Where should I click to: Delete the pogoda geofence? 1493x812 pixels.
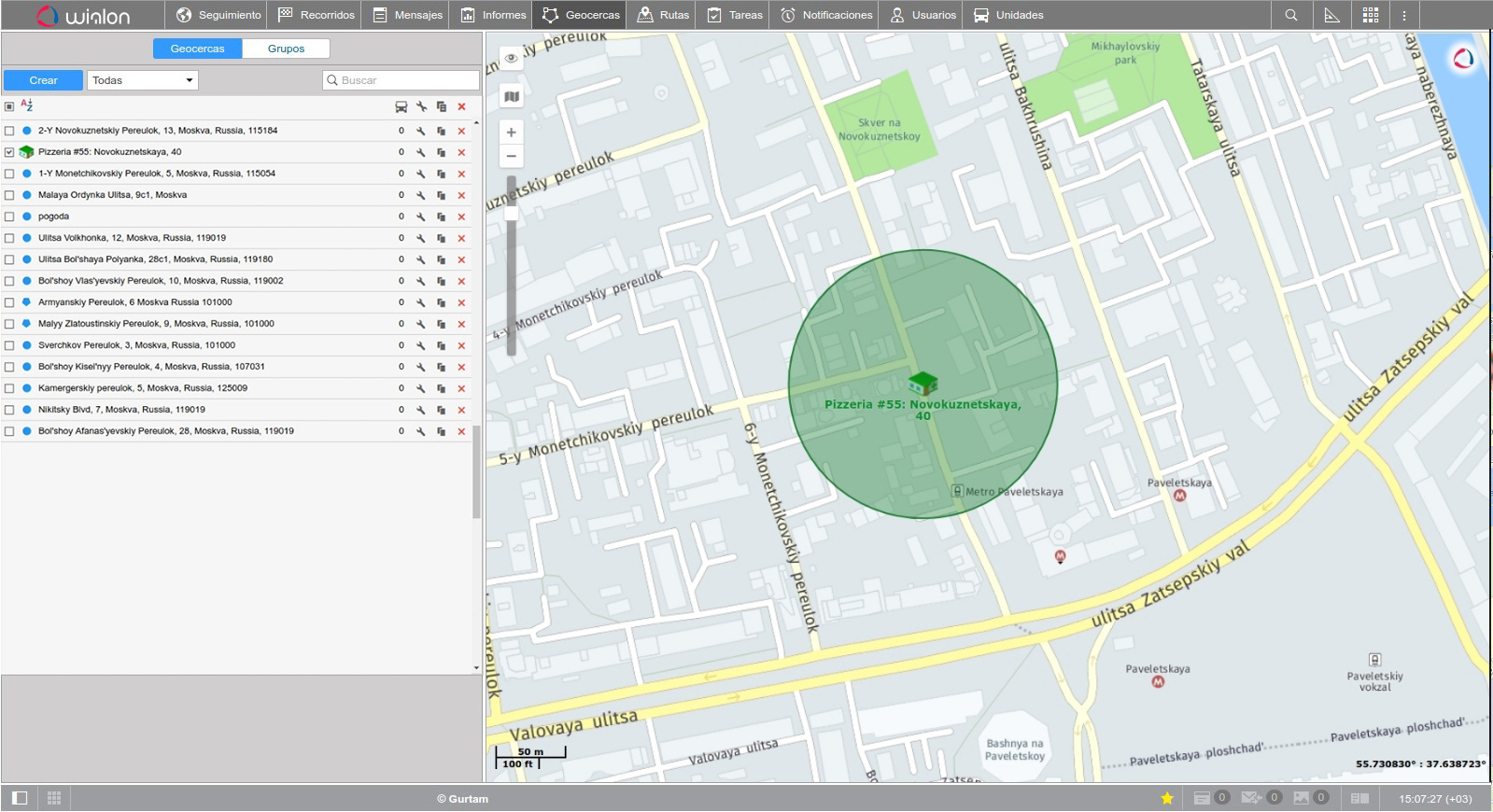[461, 217]
